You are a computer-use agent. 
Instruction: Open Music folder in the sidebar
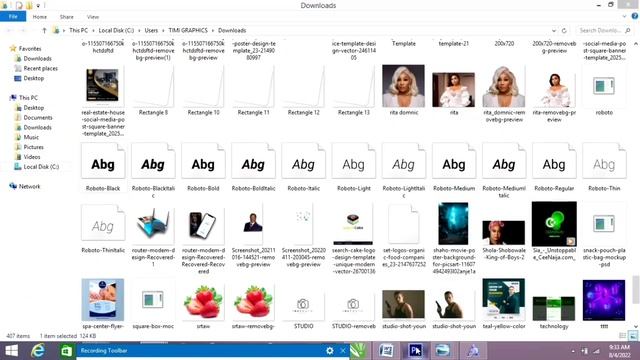[x=31, y=137]
